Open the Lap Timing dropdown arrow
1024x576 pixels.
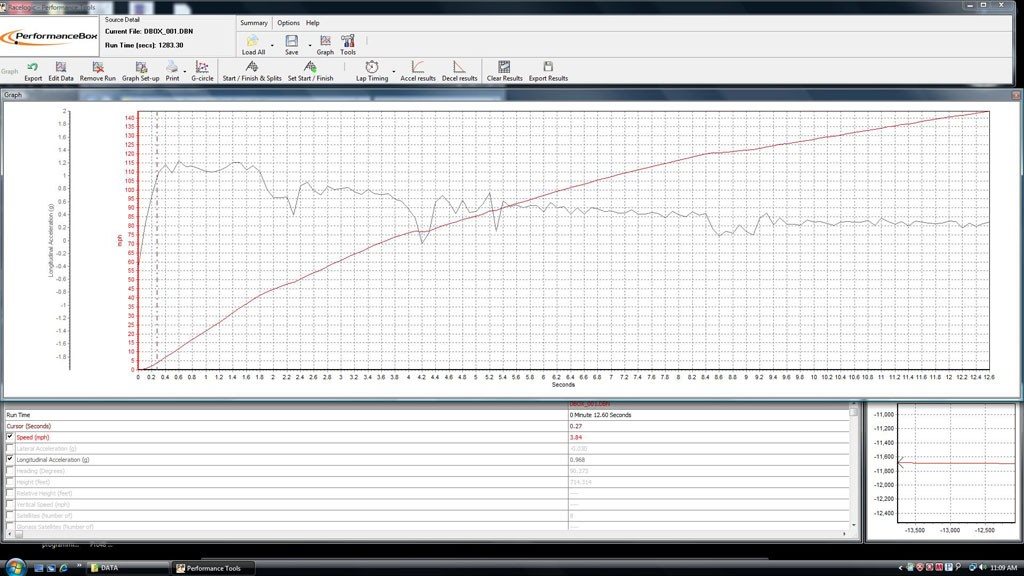coord(394,71)
